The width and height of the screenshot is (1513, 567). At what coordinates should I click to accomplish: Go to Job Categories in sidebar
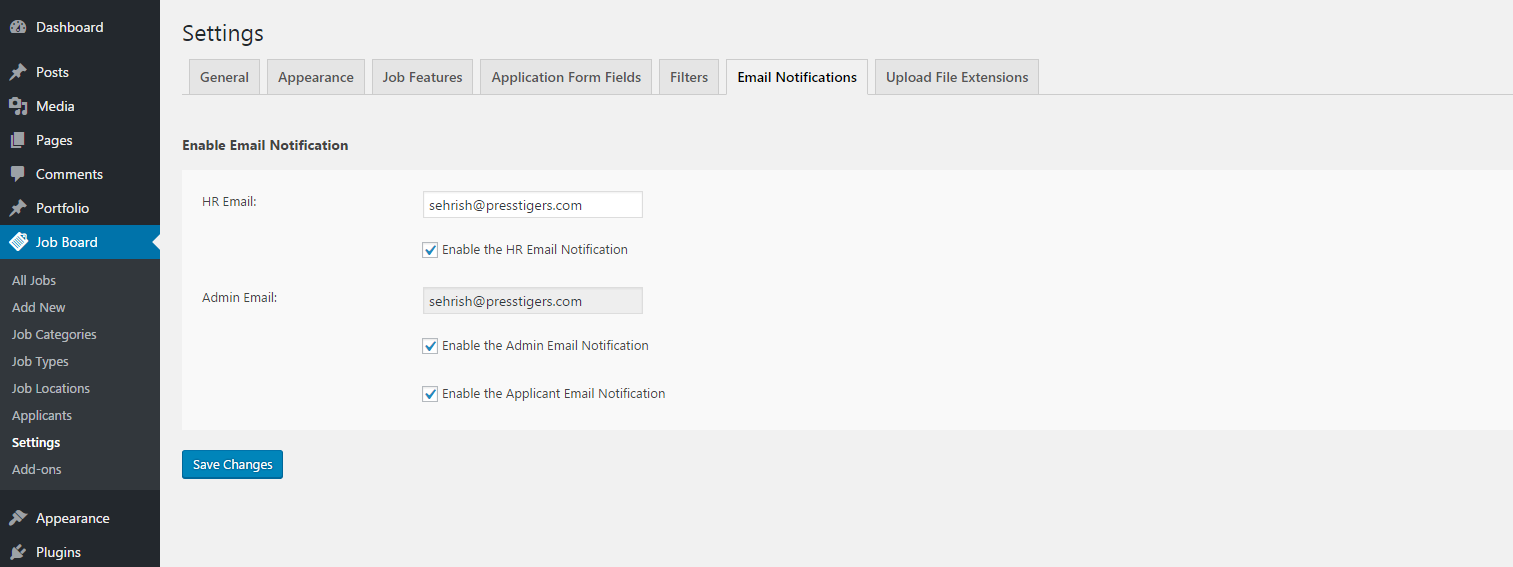pos(54,334)
